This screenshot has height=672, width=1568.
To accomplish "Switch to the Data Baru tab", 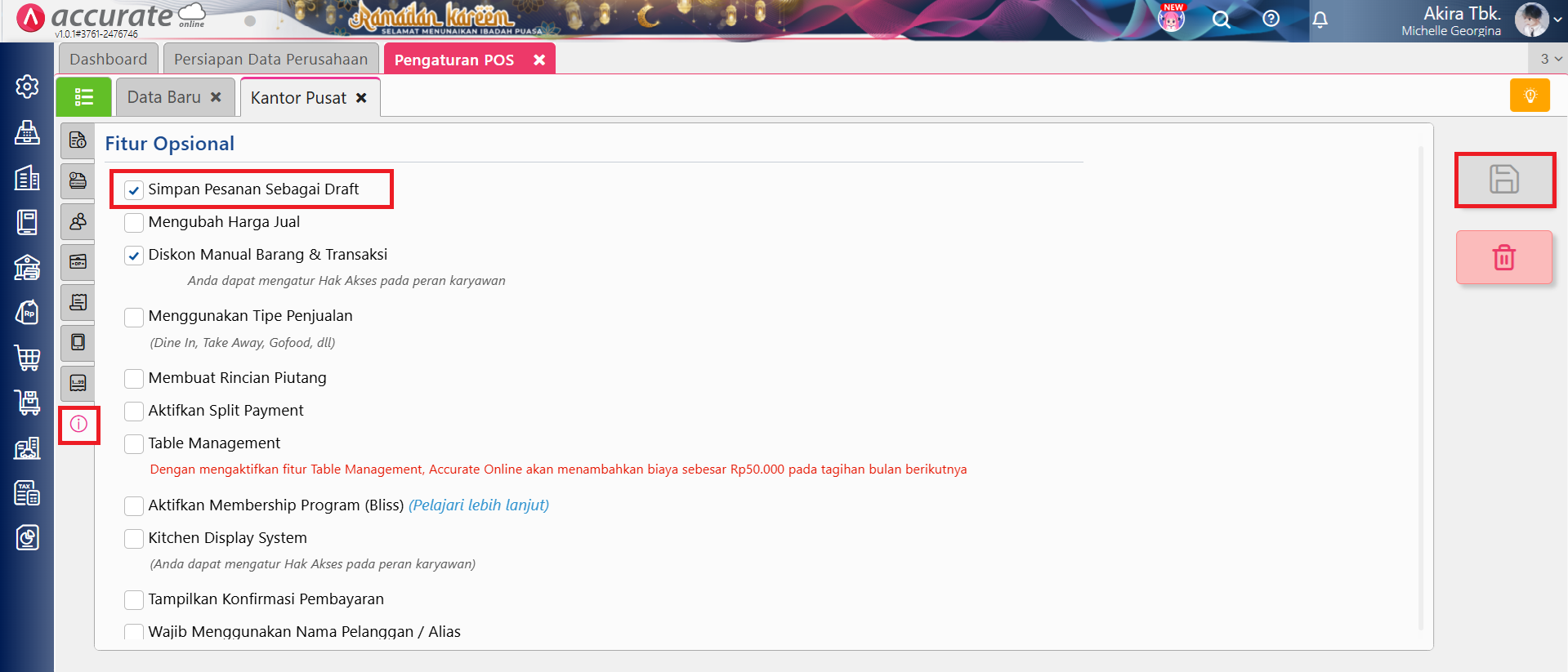I will [164, 97].
